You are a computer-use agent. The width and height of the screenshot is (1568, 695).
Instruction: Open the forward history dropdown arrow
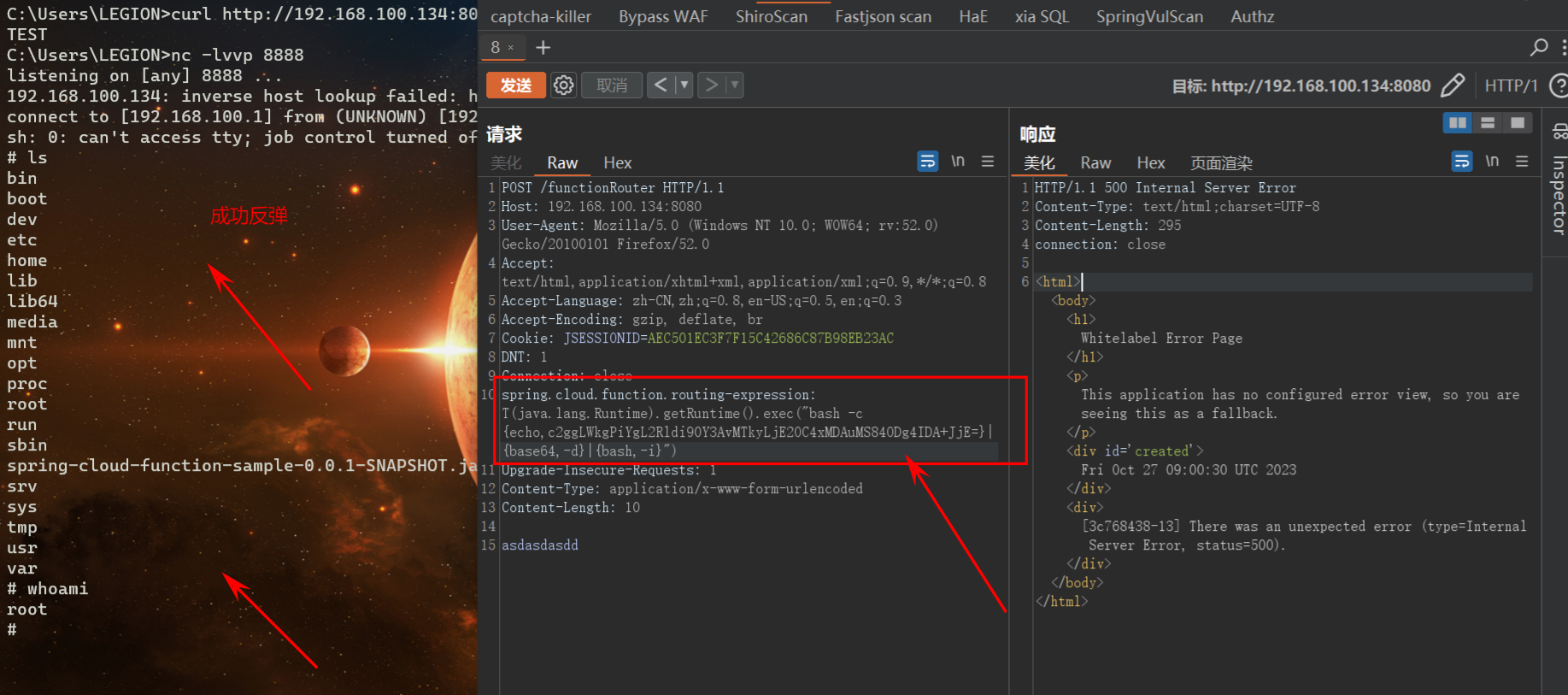[734, 85]
